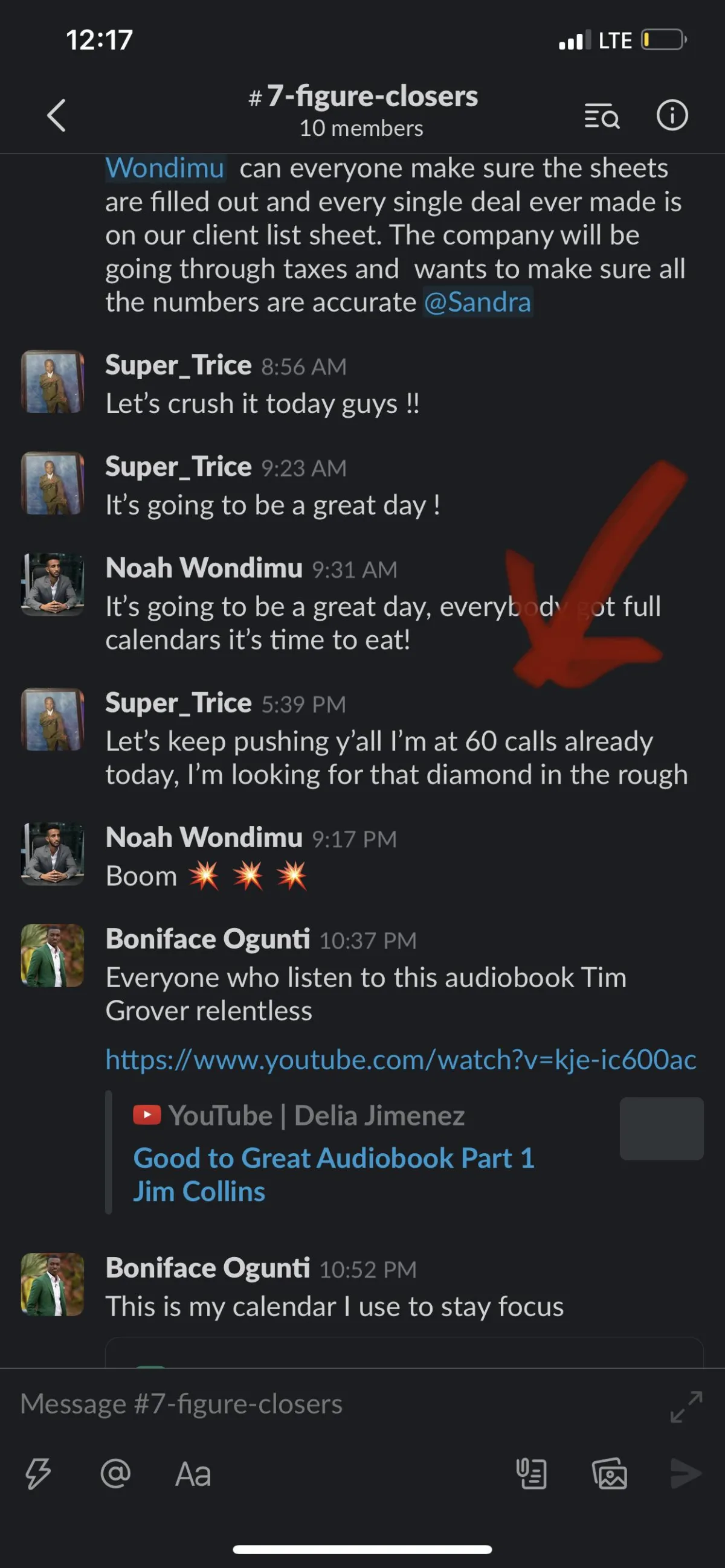Open the 7-figure-closers channel title

[363, 96]
